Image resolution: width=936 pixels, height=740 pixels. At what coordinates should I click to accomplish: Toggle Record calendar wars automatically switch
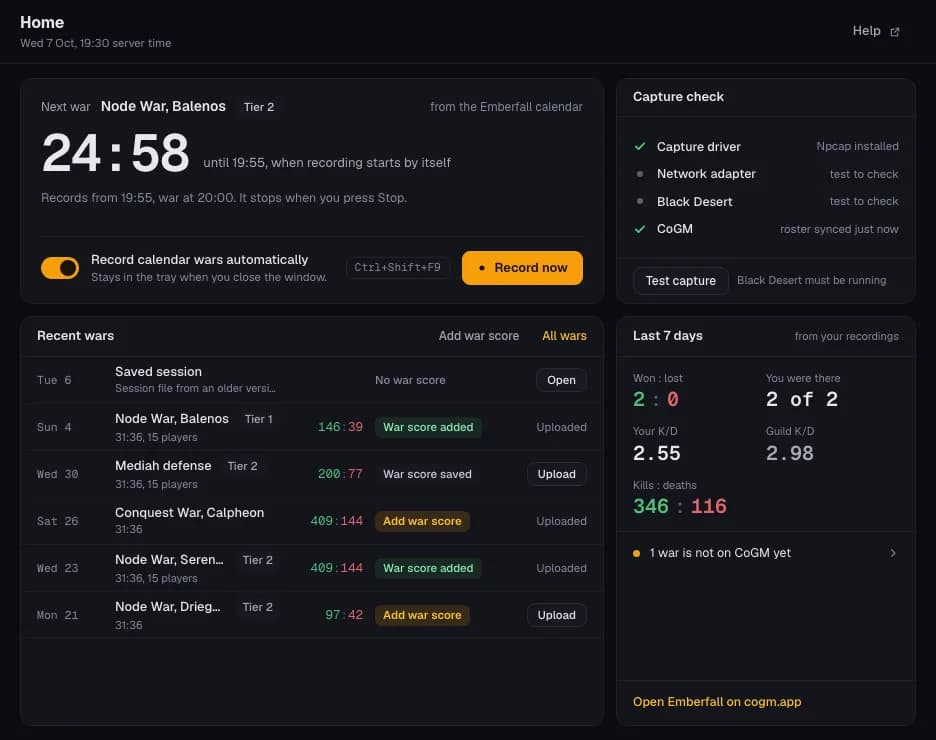[x=60, y=268]
